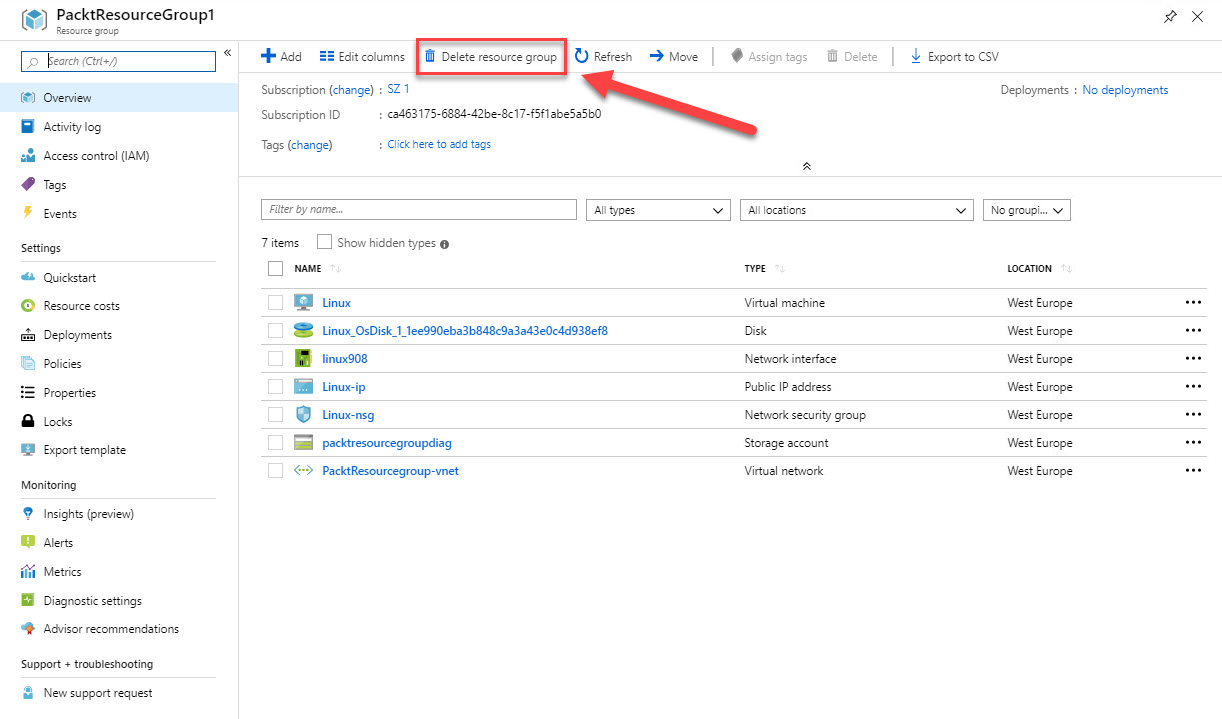Collapse the left menu with double chevron
The image size is (1222, 719).
pyautogui.click(x=227, y=53)
